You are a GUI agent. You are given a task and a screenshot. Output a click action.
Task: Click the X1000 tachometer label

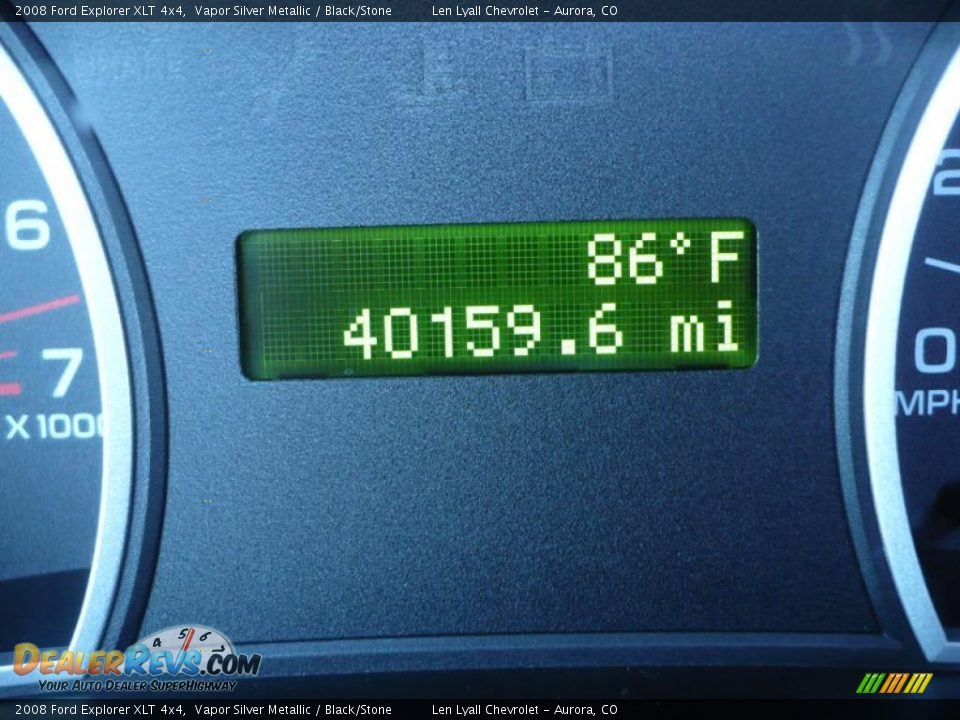tap(56, 426)
